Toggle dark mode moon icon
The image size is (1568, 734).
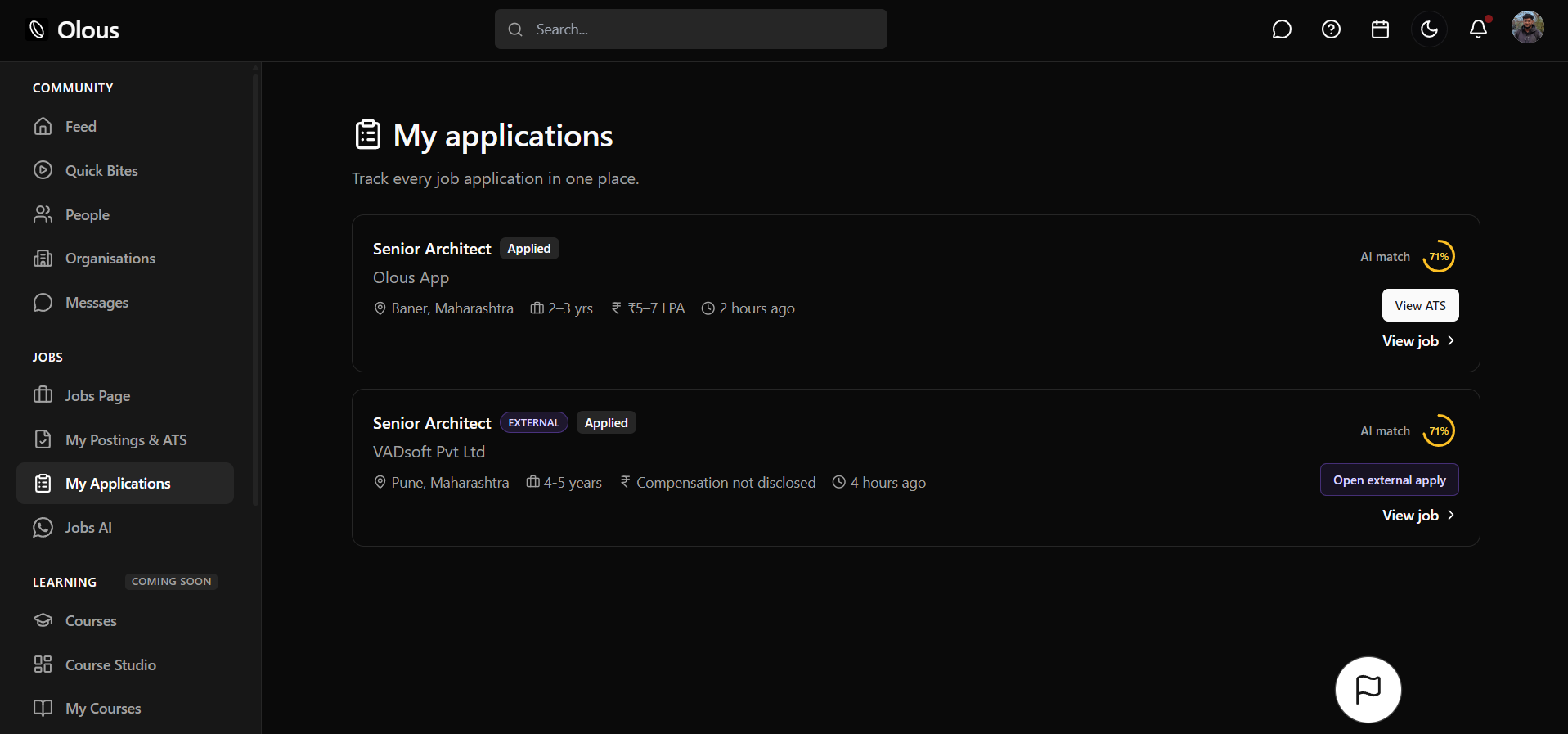[x=1429, y=29]
